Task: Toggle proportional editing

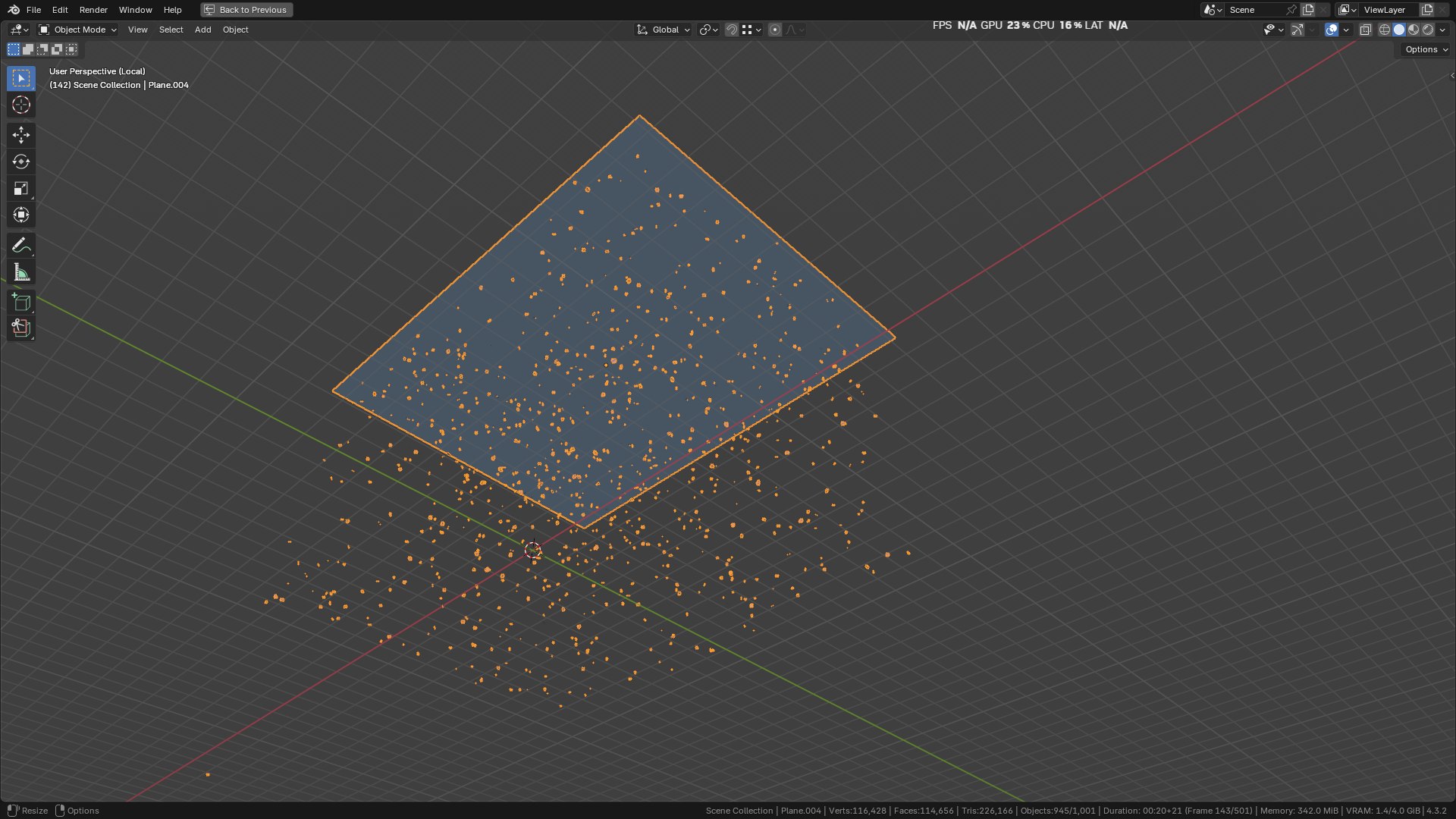Action: point(775,30)
